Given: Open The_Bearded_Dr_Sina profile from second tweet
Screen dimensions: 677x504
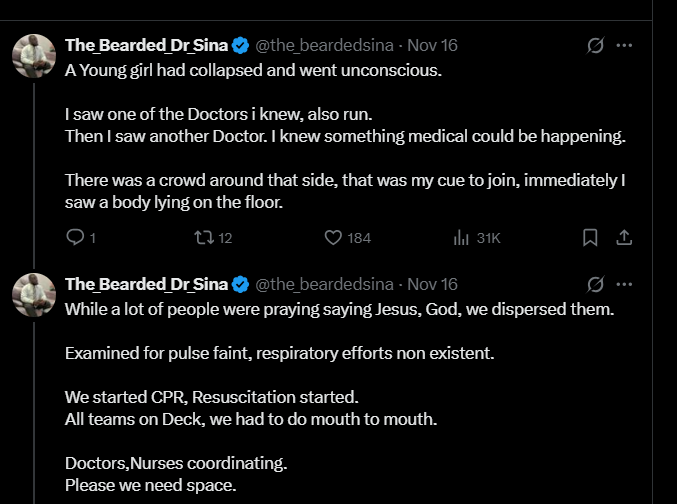Looking at the screenshot, I should click(x=146, y=284).
